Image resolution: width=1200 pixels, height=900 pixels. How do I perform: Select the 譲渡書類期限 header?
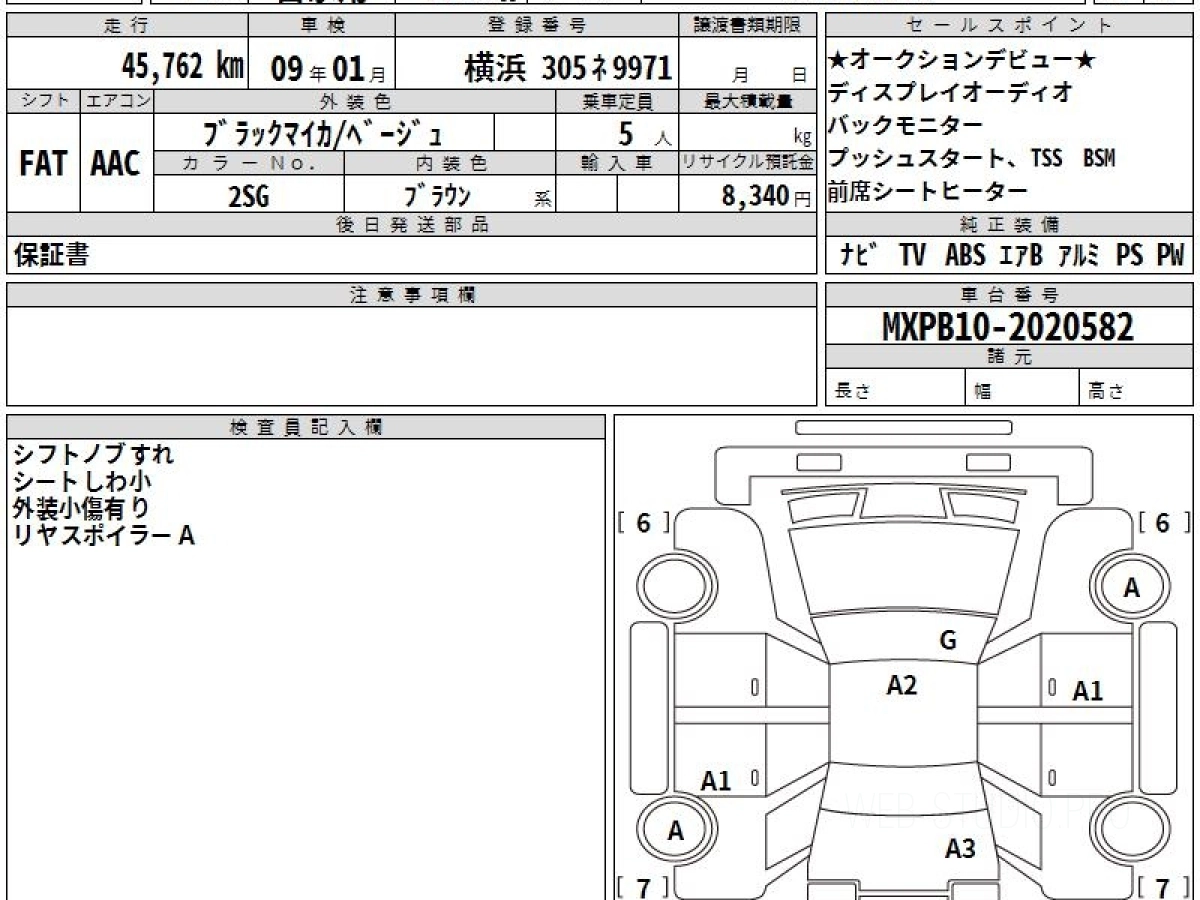coord(747,26)
